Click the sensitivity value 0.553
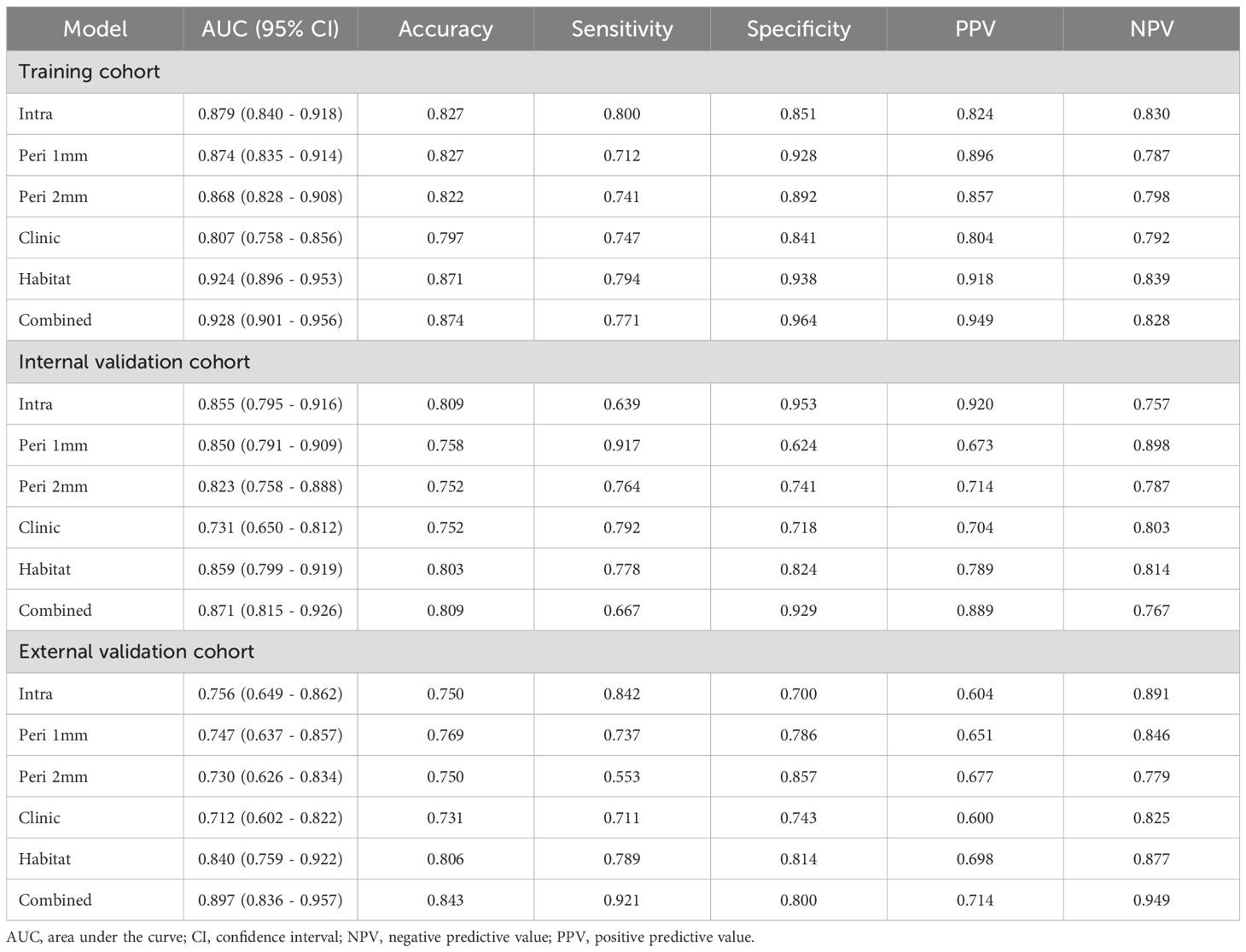 pyautogui.click(x=622, y=776)
